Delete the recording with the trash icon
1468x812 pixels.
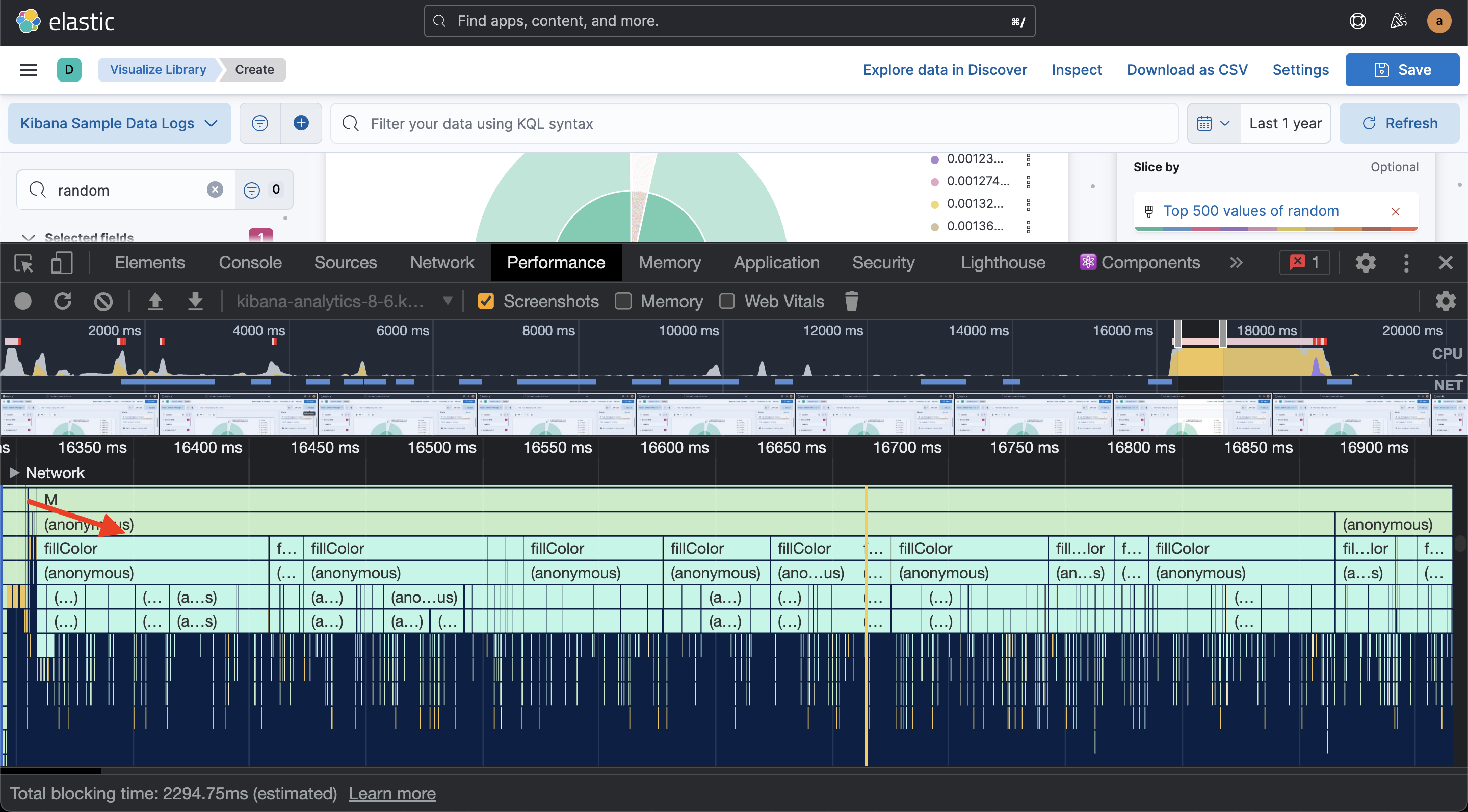[x=851, y=301]
